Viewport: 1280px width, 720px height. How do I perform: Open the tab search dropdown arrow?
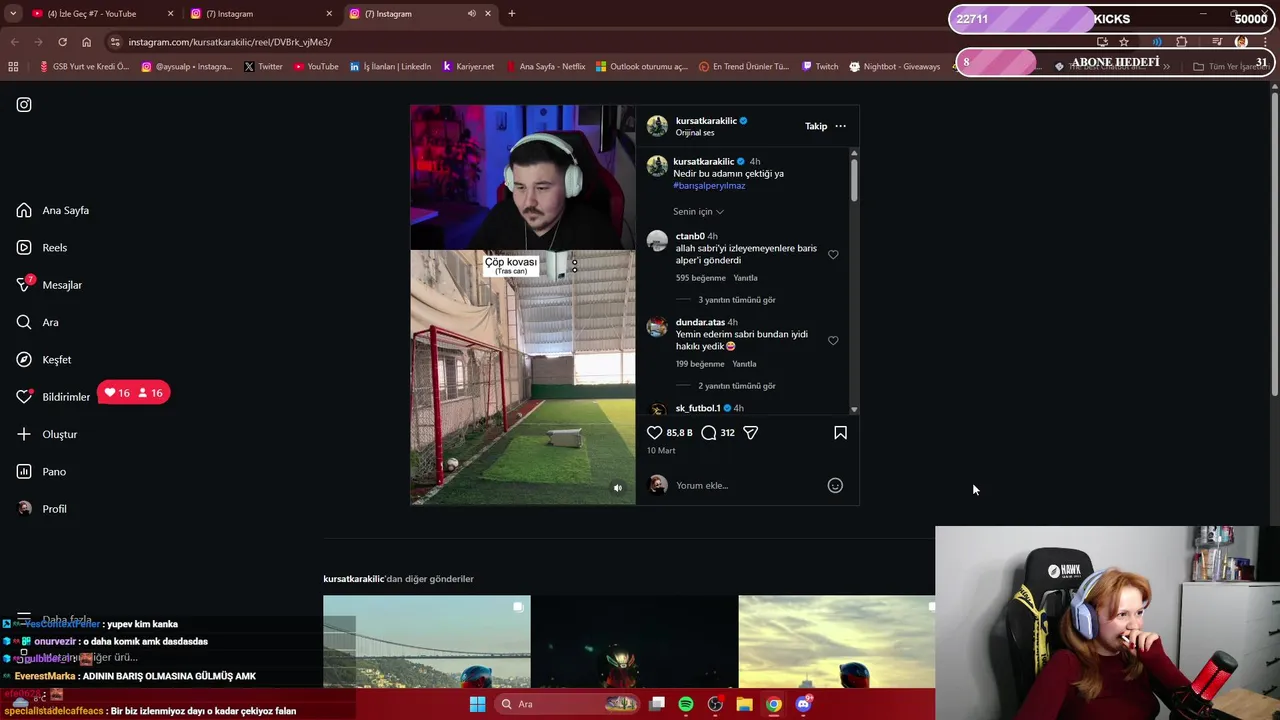tap(13, 14)
